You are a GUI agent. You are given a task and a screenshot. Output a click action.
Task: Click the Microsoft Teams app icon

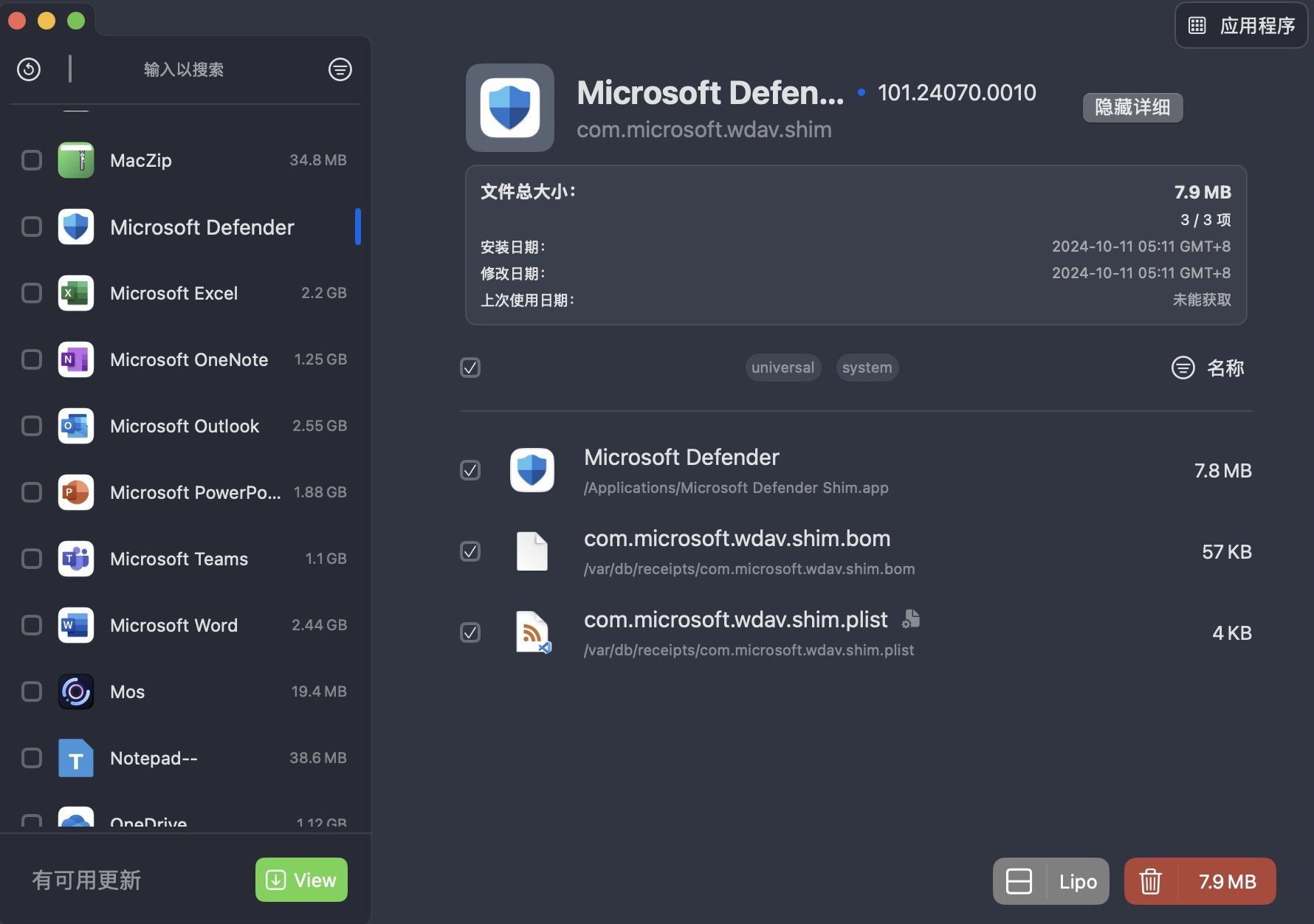coord(76,559)
